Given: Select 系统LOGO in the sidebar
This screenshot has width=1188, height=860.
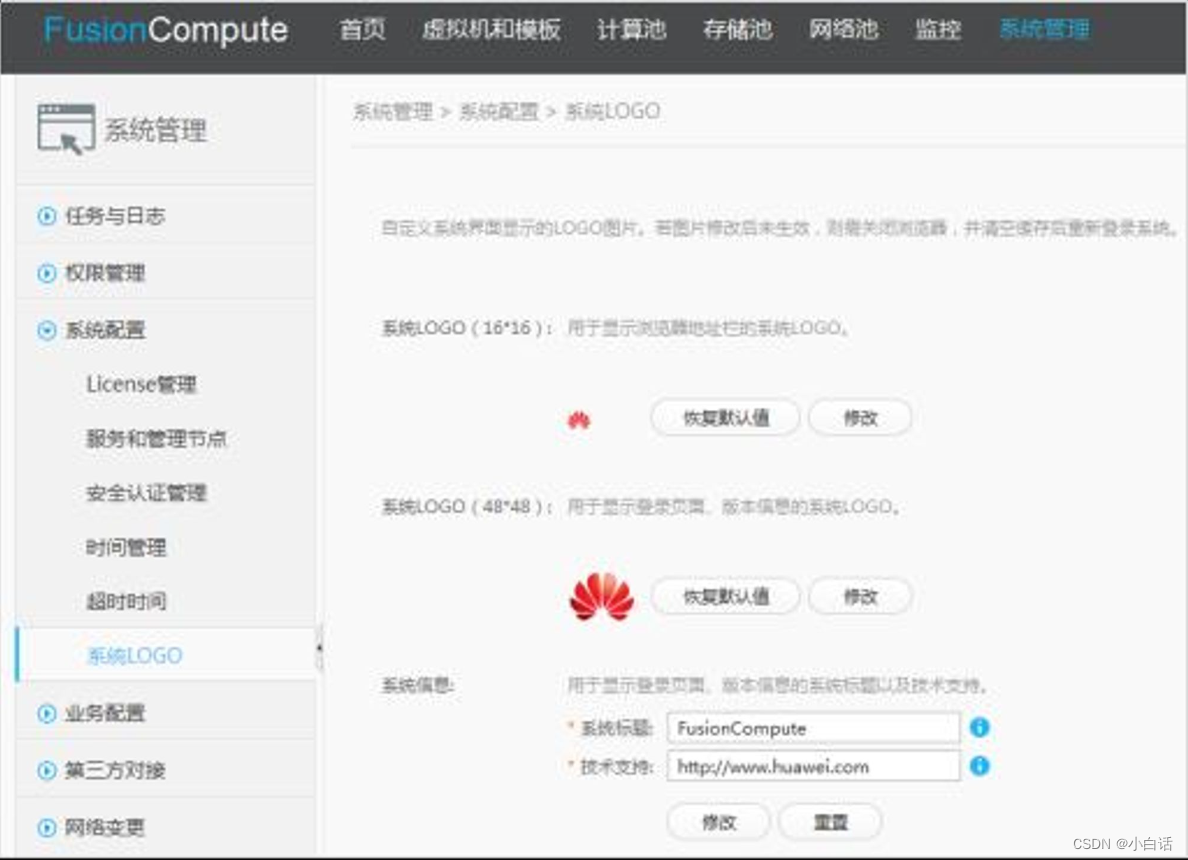Looking at the screenshot, I should click(x=135, y=655).
